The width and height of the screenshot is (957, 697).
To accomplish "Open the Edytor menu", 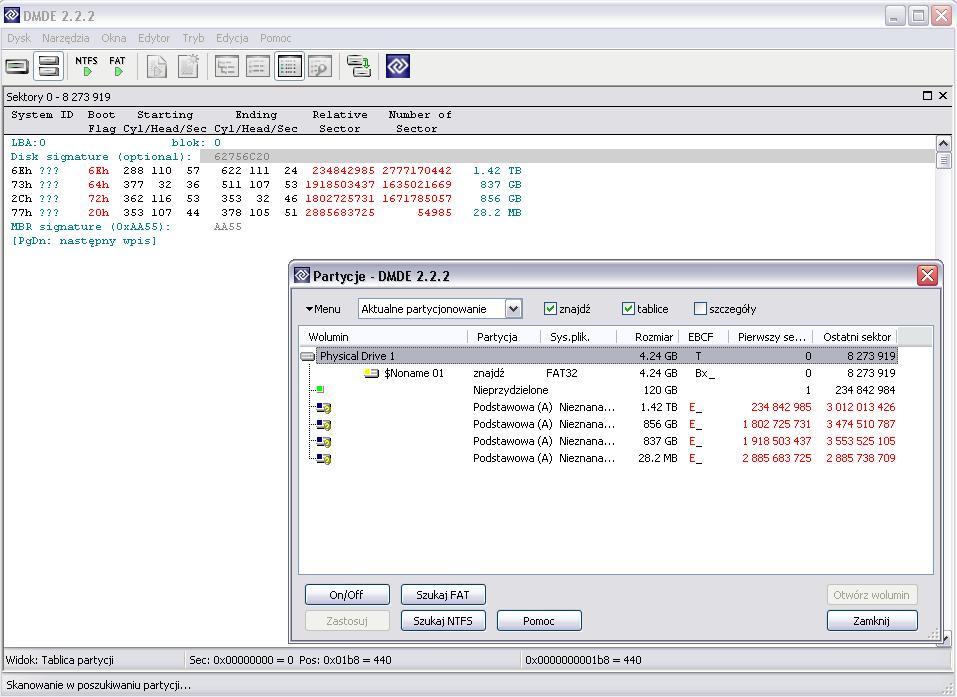I will (x=153, y=37).
